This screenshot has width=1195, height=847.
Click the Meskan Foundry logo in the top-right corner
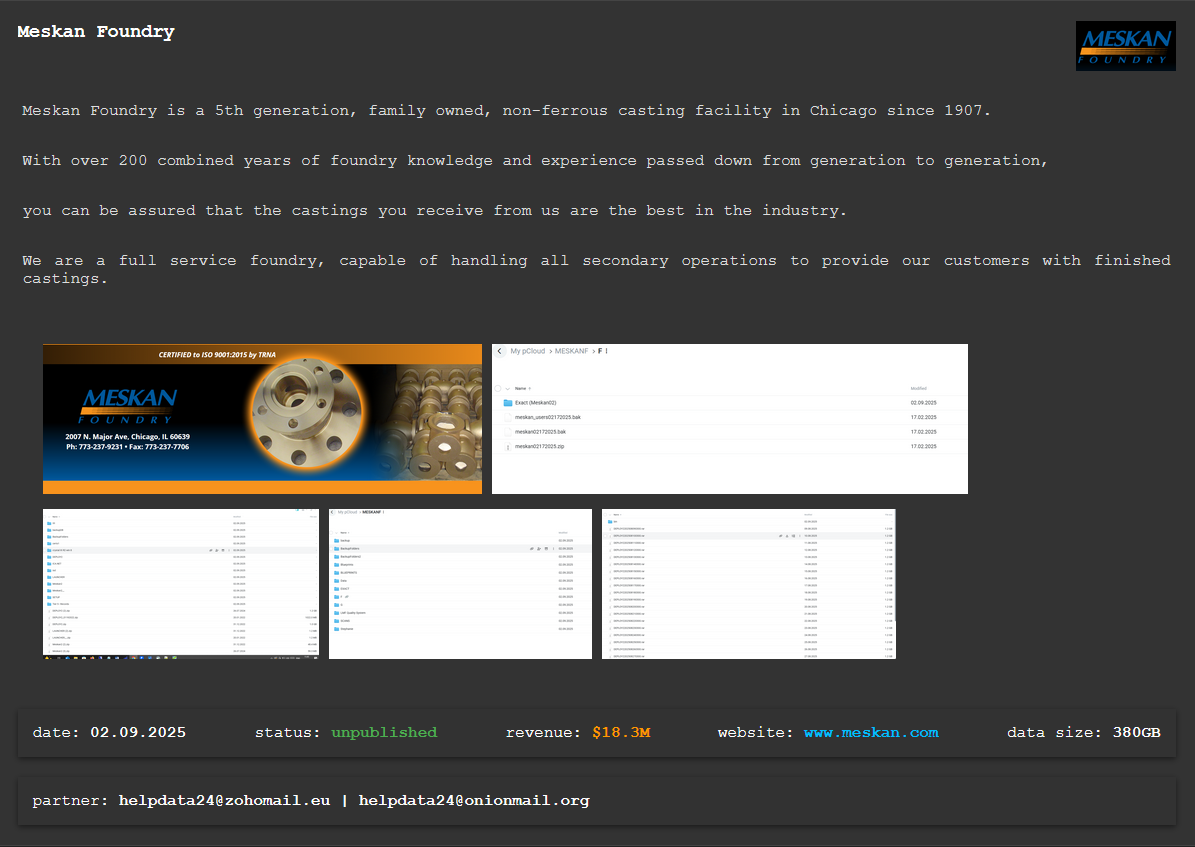point(1125,46)
